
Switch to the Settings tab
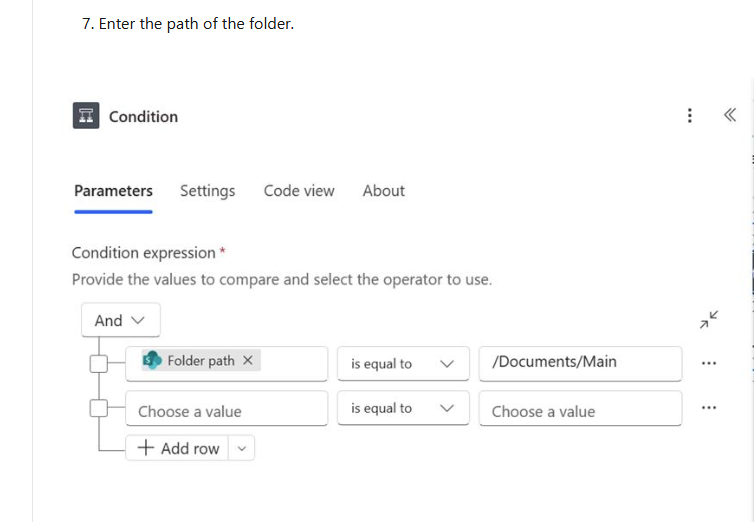(207, 191)
